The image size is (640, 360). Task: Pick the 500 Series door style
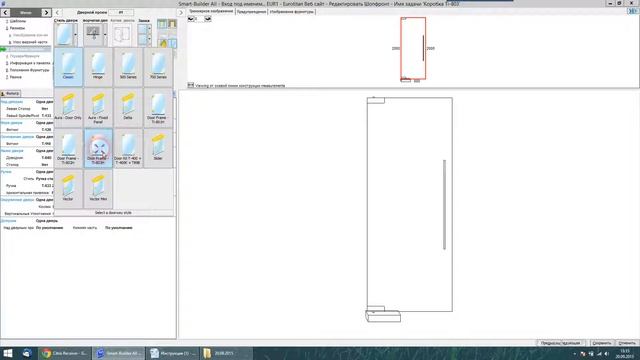(x=128, y=67)
